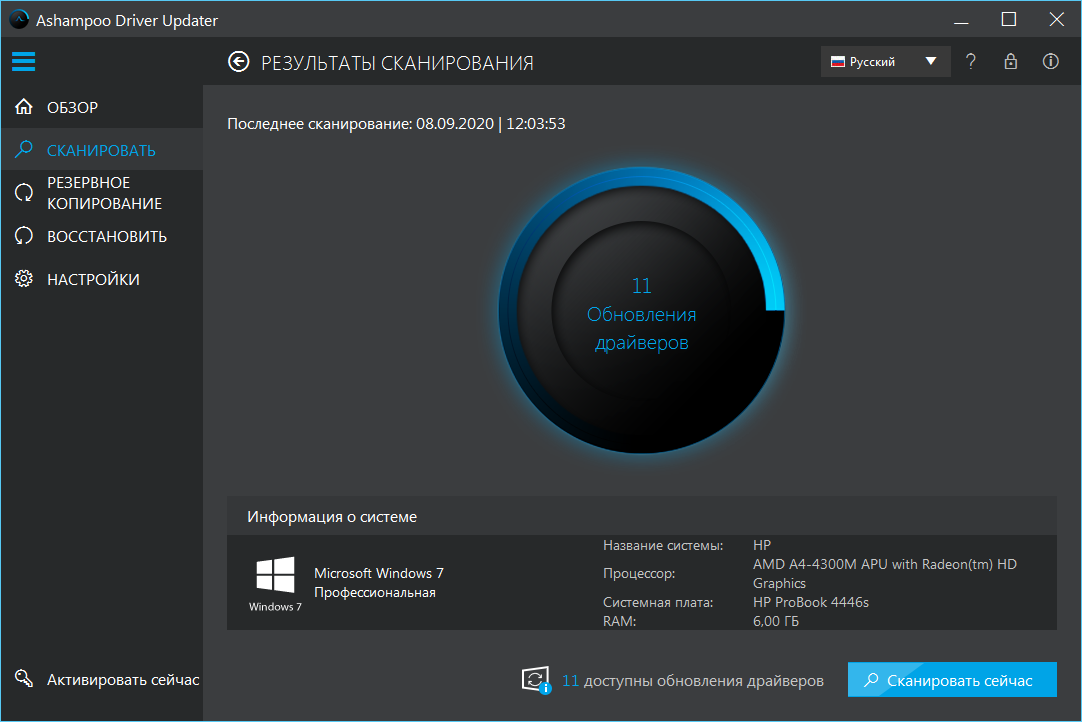Click '11 доступны обновления драйверов' link
The height and width of the screenshot is (722, 1082).
693,681
